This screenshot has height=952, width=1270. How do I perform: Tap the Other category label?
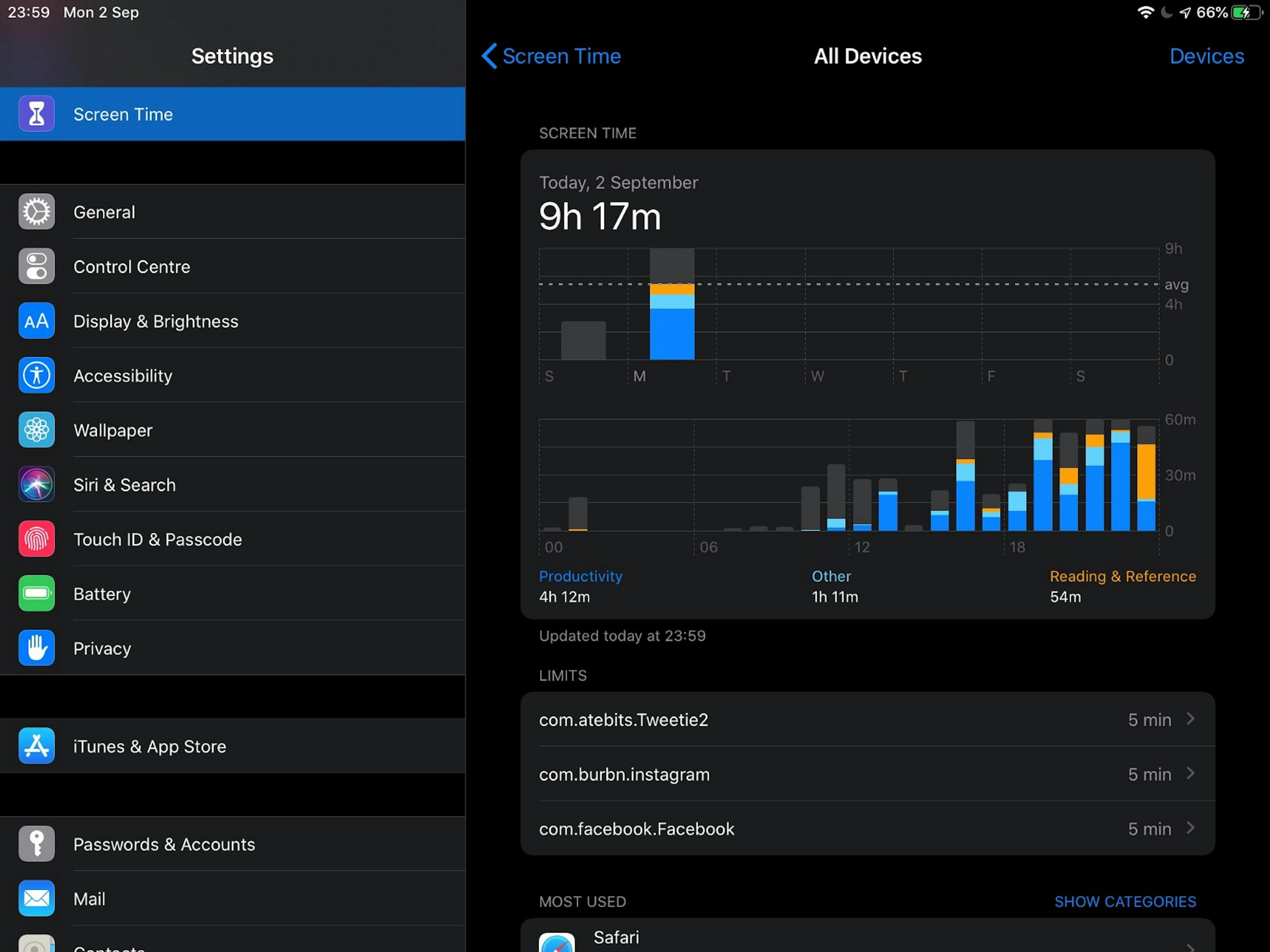pos(831,576)
